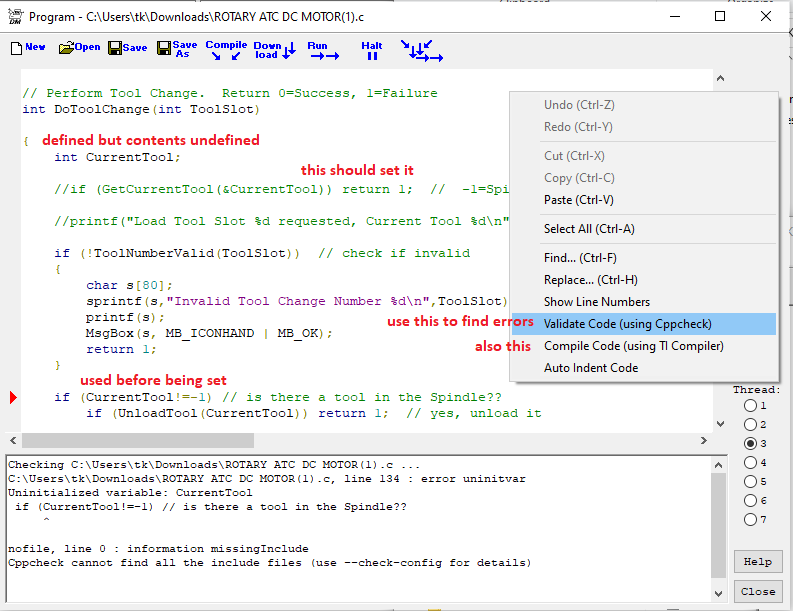Save the program using Save icon
The height and width of the screenshot is (611, 793).
tap(127, 48)
